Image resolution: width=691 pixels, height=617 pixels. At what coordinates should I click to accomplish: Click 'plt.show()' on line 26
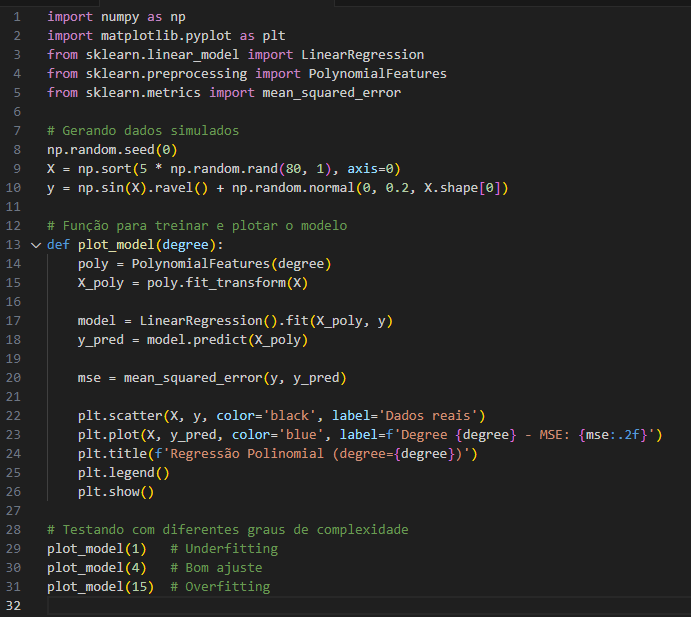coord(116,492)
